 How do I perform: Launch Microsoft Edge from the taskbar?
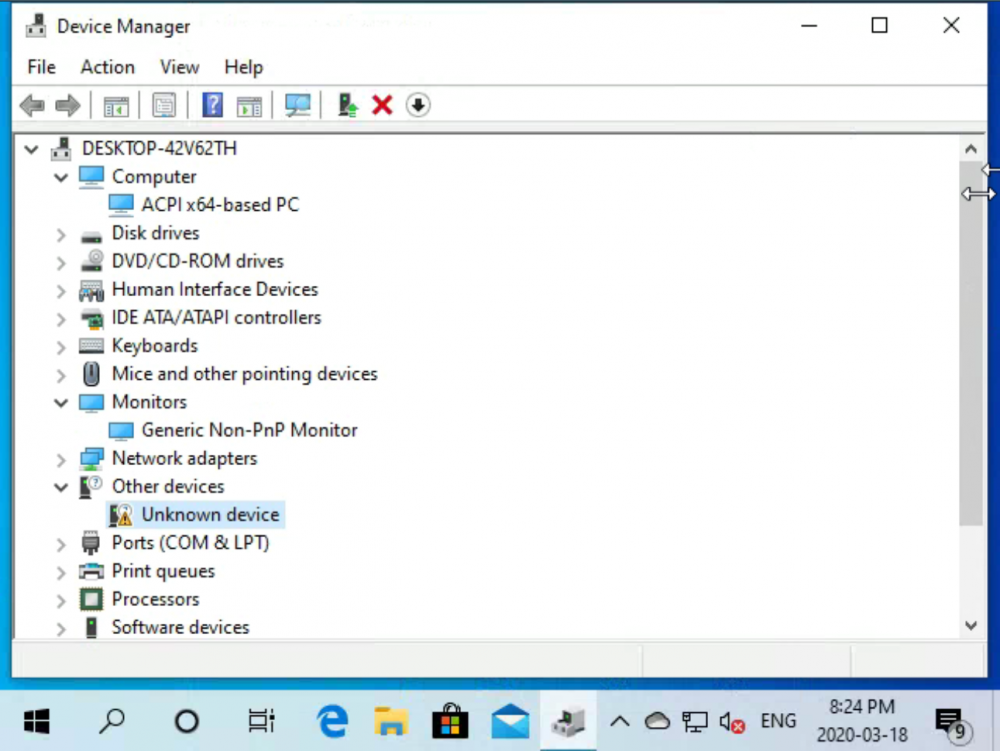point(332,722)
